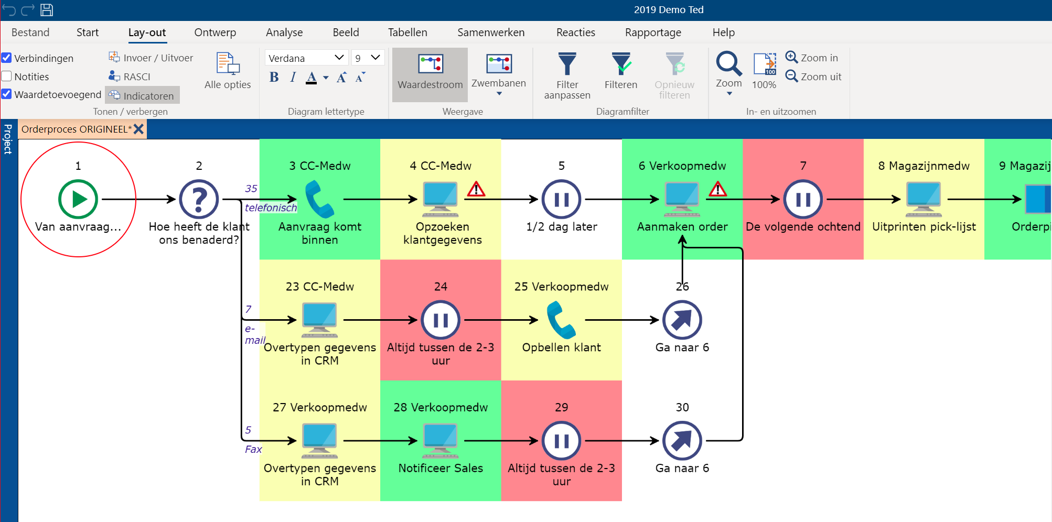Switch to the Start ribbon tab
1052x522 pixels.
pyautogui.click(x=87, y=32)
